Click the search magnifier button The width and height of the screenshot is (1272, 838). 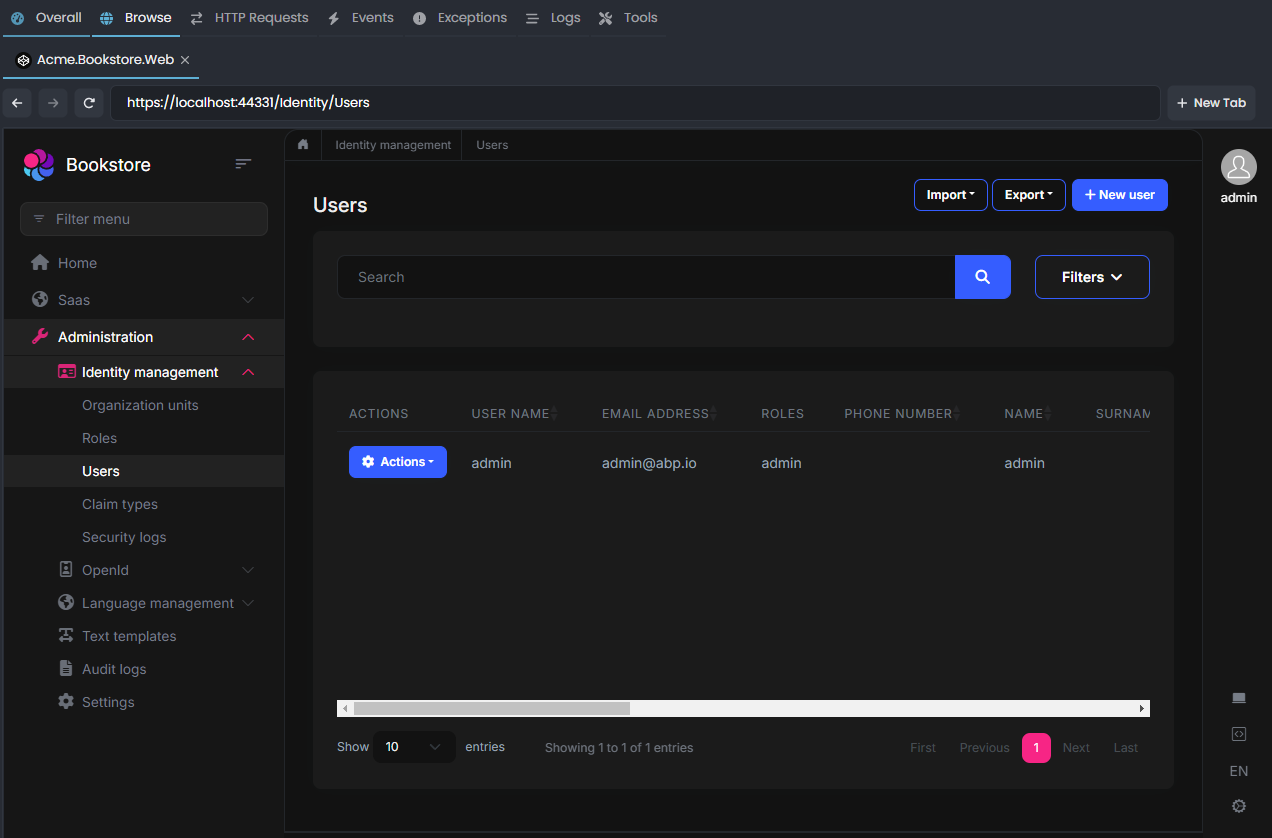982,277
